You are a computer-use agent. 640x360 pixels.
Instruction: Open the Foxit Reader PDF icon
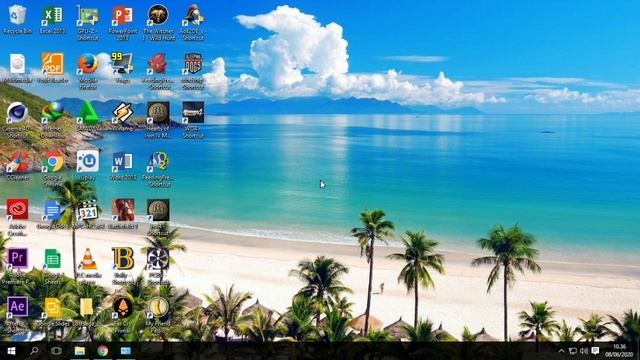pos(52,64)
